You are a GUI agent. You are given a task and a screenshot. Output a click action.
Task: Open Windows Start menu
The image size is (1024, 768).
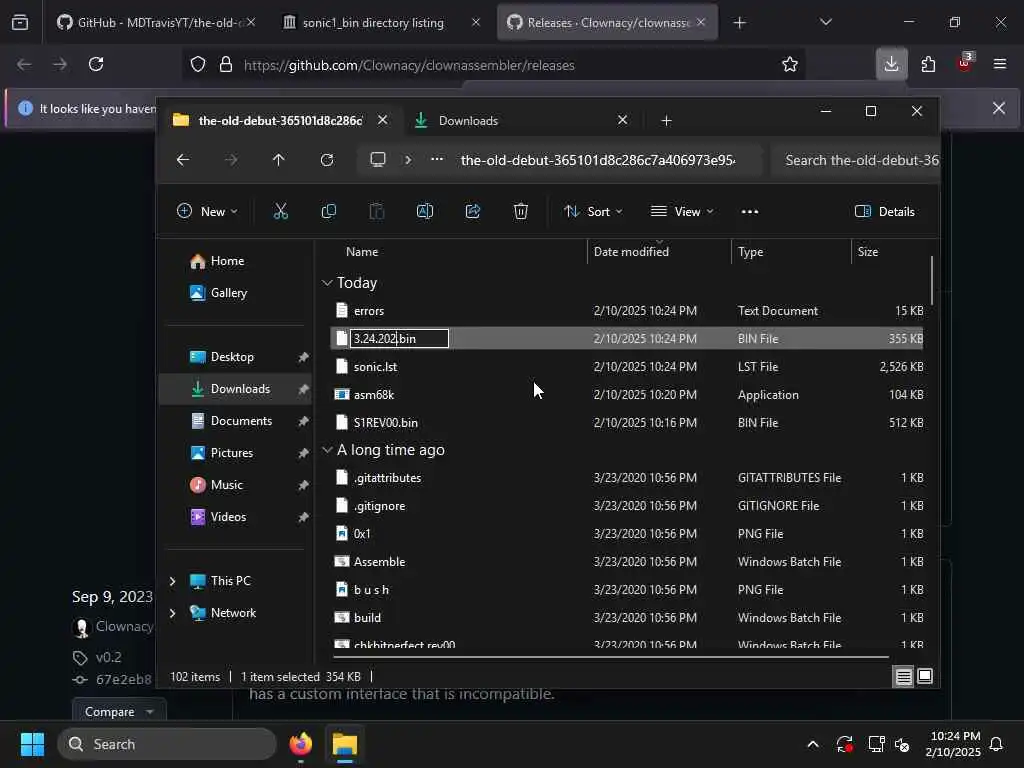(x=32, y=744)
